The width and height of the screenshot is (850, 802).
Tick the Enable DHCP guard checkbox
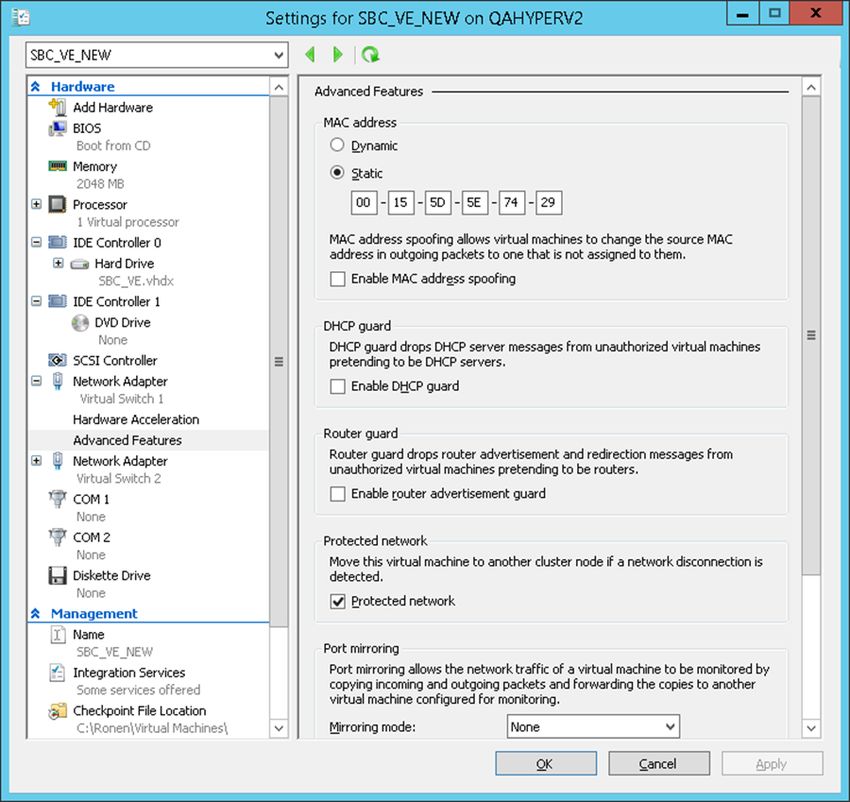tap(338, 386)
